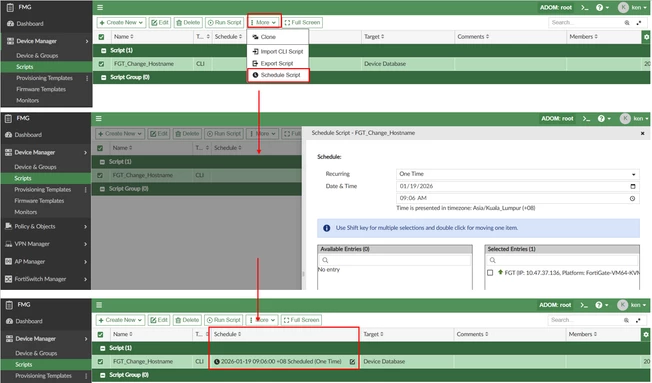This screenshot has height=383, width=652.
Task: Collapse the Script (1) group in the bottom panel
Action: click(103, 348)
